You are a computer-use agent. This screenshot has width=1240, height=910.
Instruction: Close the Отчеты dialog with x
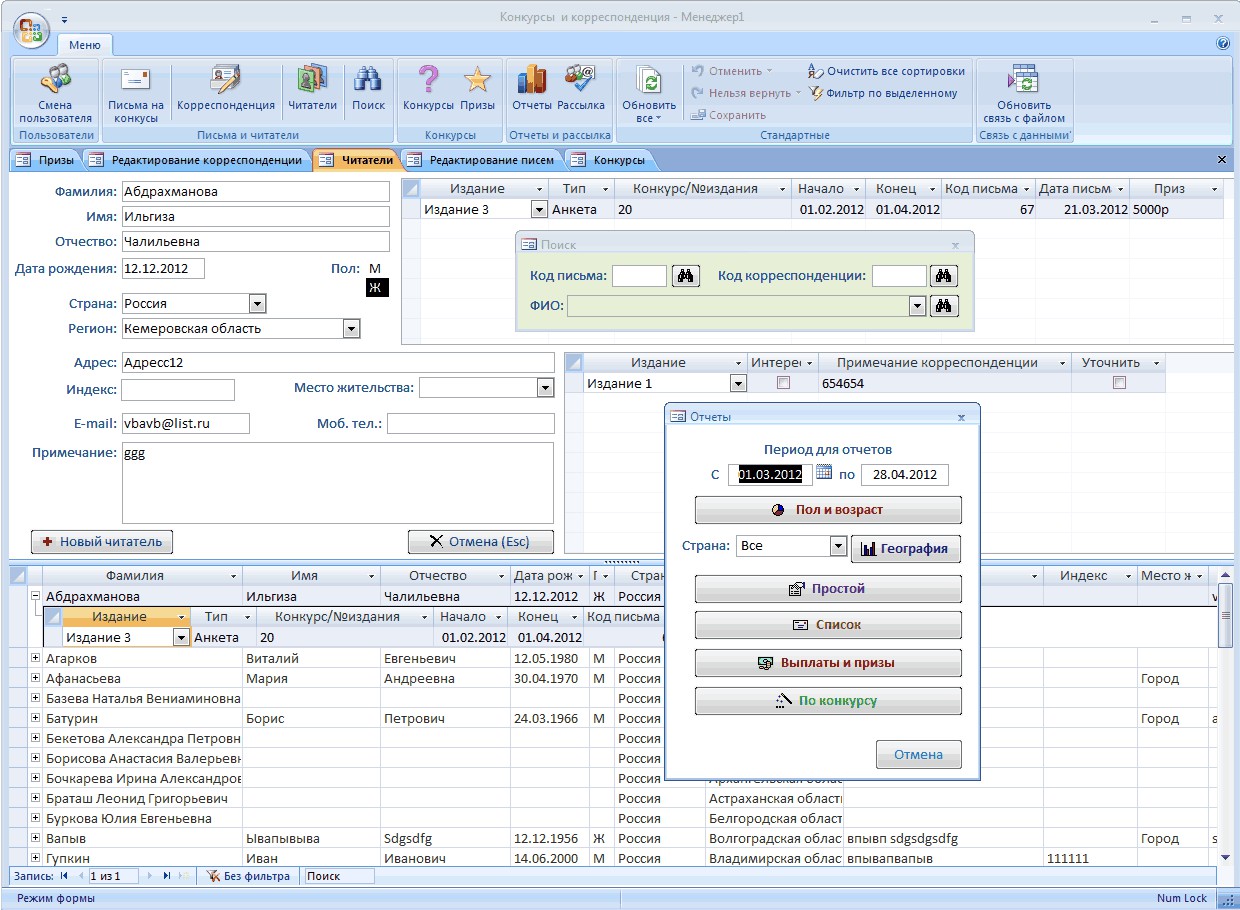(961, 417)
